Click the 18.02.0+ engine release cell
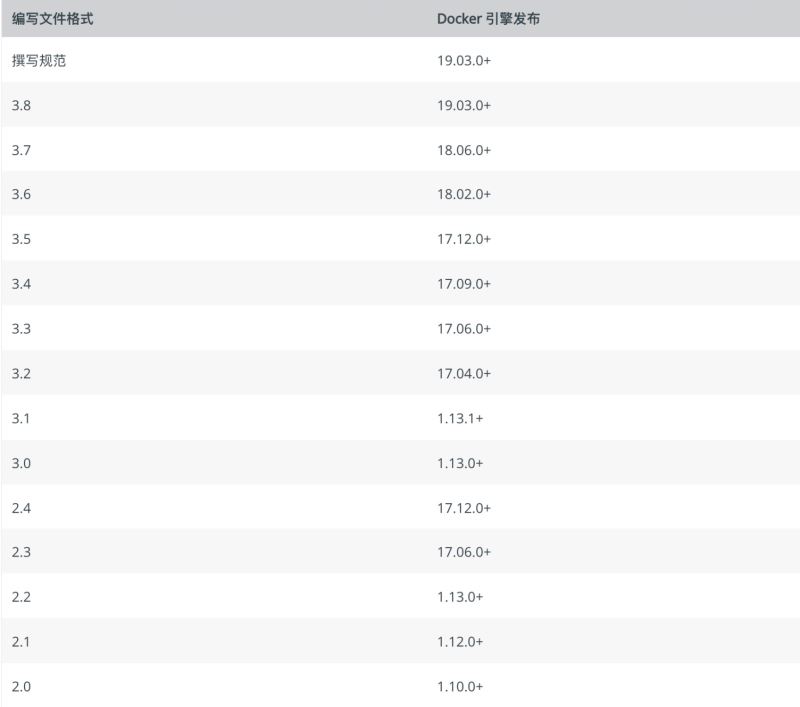800x707 pixels. 464,194
